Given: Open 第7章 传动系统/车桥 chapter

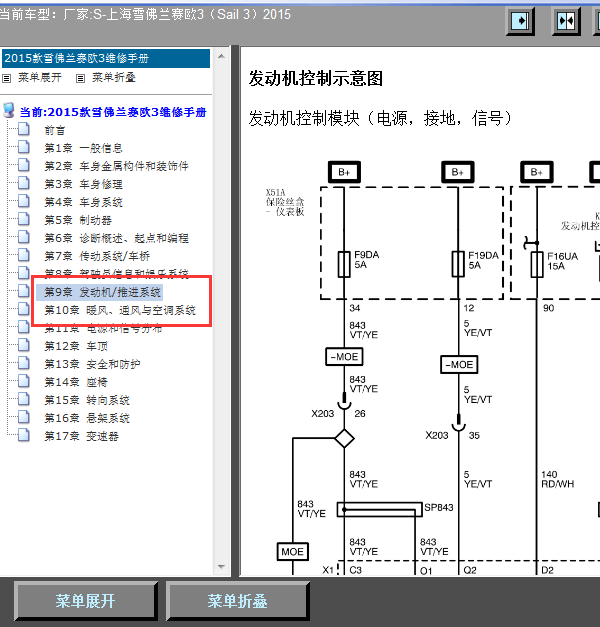Looking at the screenshot, I should click(97, 256).
